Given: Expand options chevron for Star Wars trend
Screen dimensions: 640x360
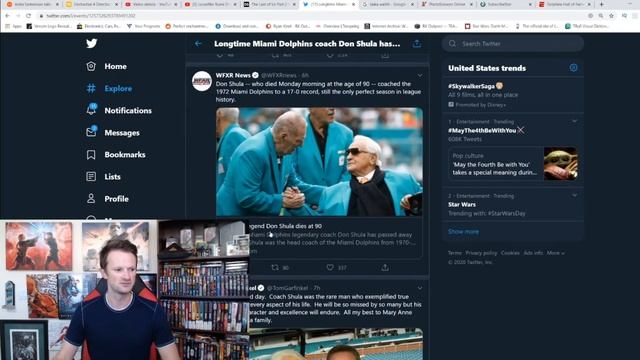Looking at the screenshot, I should [x=574, y=196].
